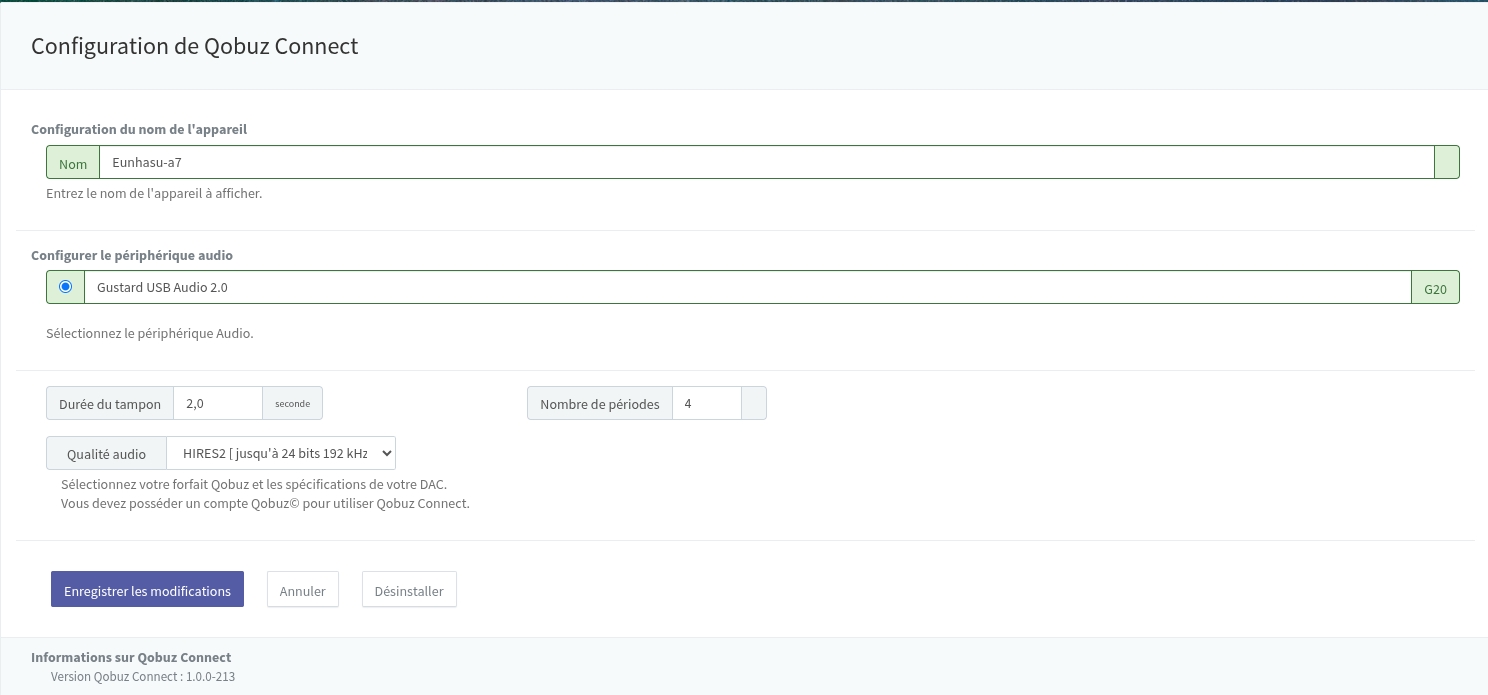The height and width of the screenshot is (695, 1488).
Task: Click the Désinstaller button
Action: (409, 590)
